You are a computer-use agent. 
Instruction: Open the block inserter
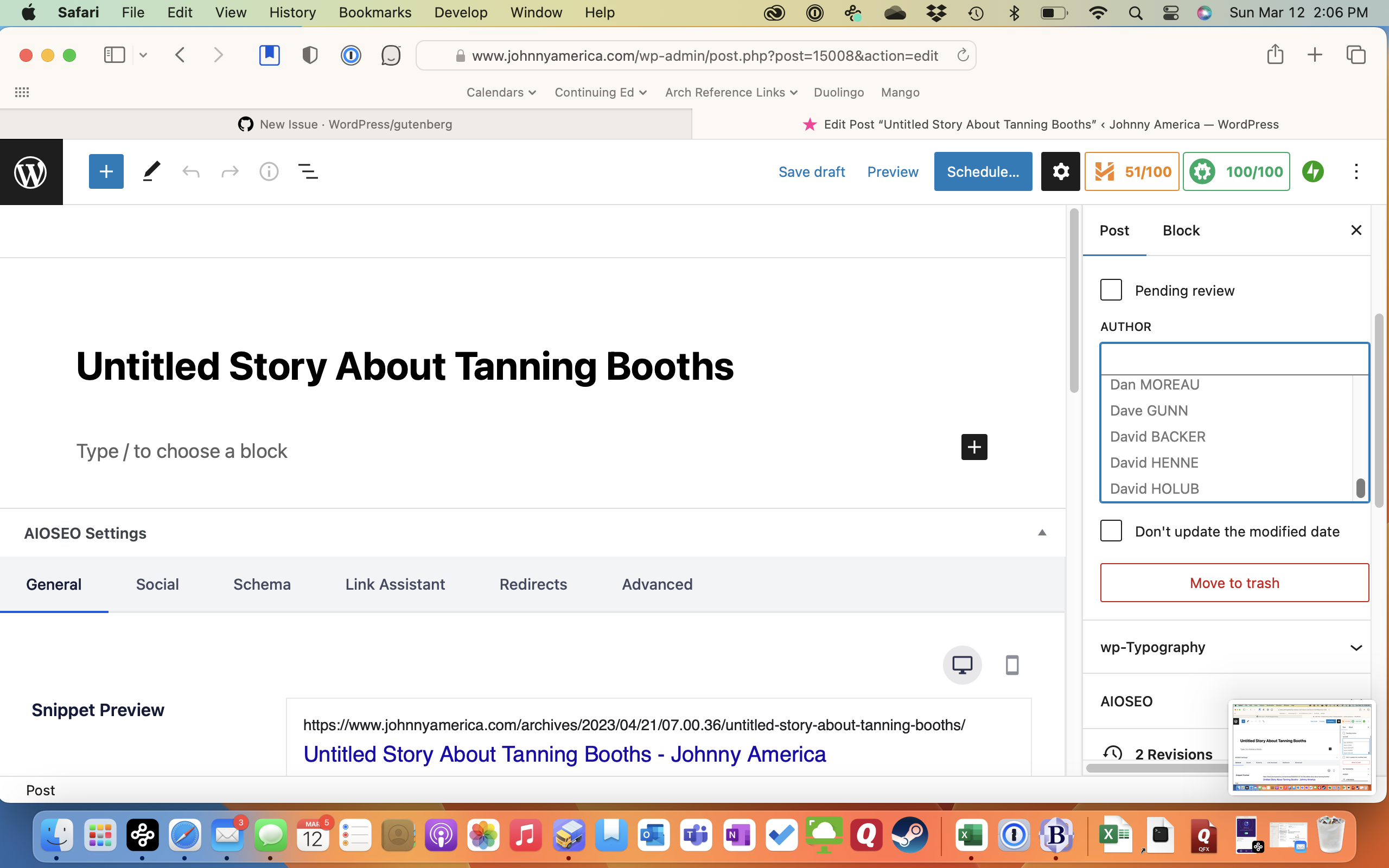coord(106,171)
